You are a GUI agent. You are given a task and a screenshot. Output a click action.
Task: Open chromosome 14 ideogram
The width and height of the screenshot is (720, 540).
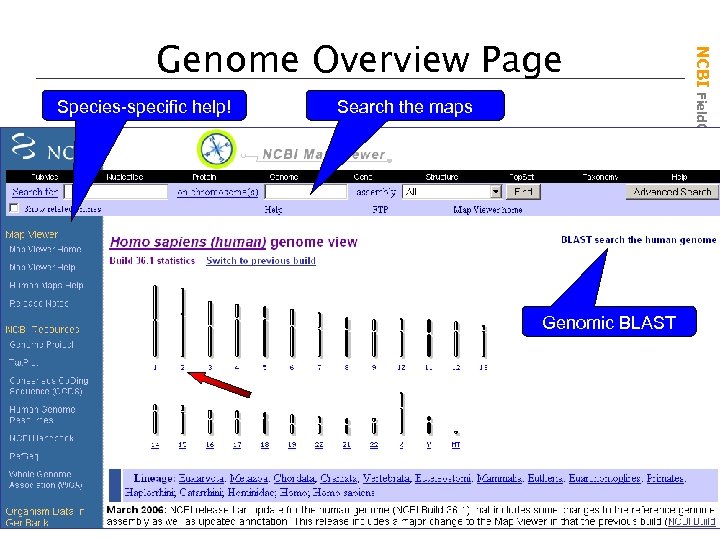point(155,419)
